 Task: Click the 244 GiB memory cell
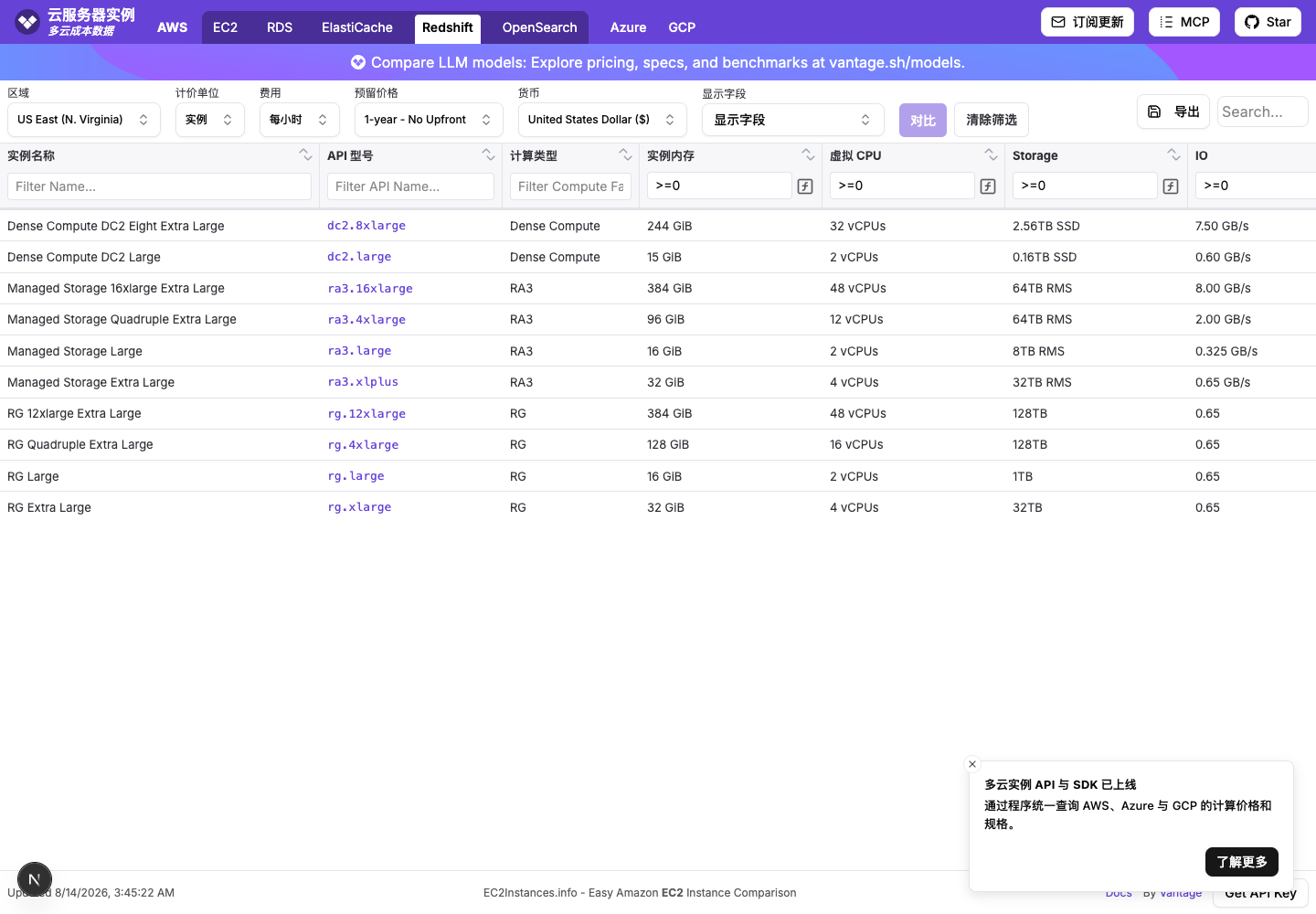(x=670, y=226)
